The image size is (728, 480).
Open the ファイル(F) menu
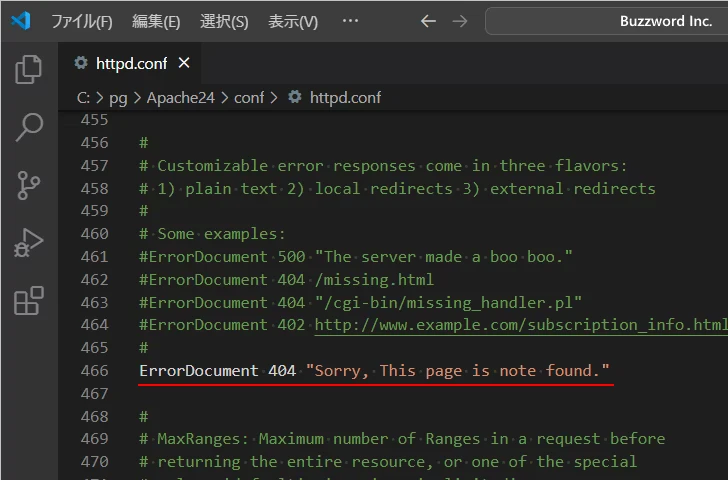click(x=82, y=21)
